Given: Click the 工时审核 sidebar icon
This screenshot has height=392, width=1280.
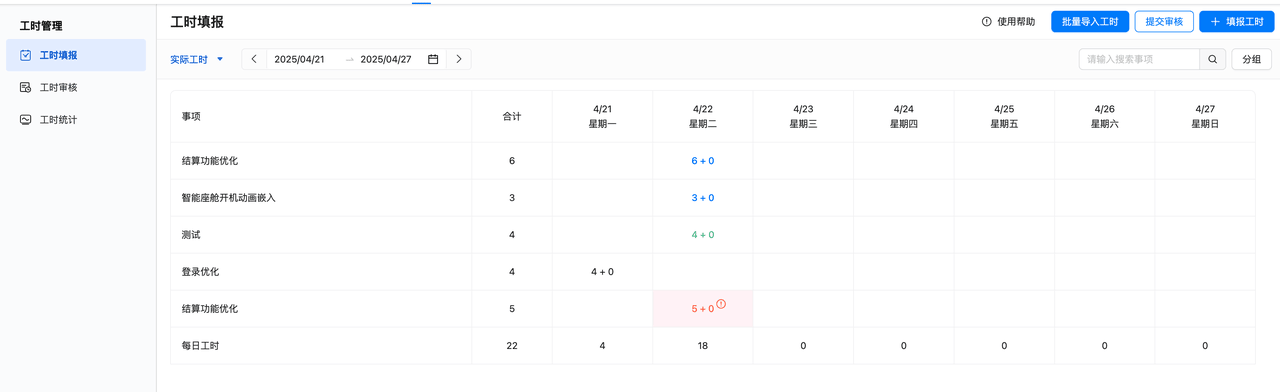Looking at the screenshot, I should [x=25, y=88].
